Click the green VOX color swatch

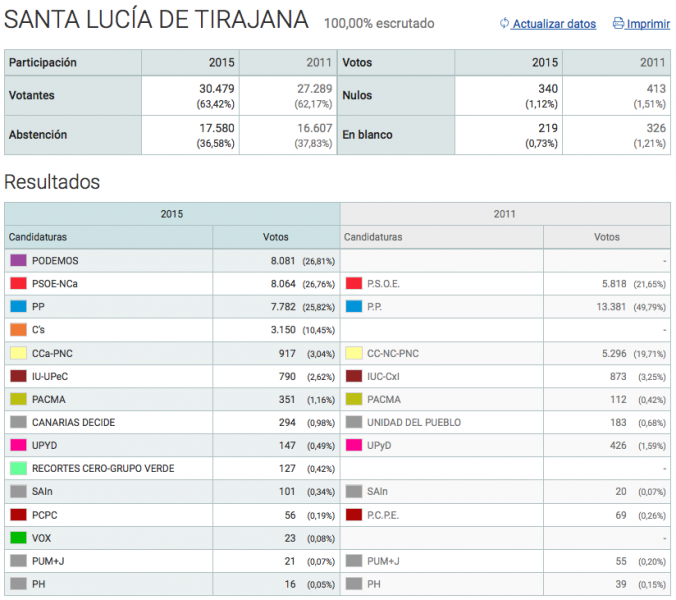pos(19,538)
